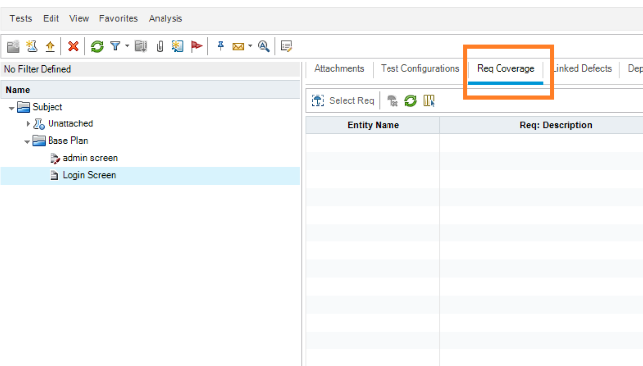Screen dimensions: 643x366
Task: Select the admin screen test
Action: pyautogui.click(x=90, y=158)
